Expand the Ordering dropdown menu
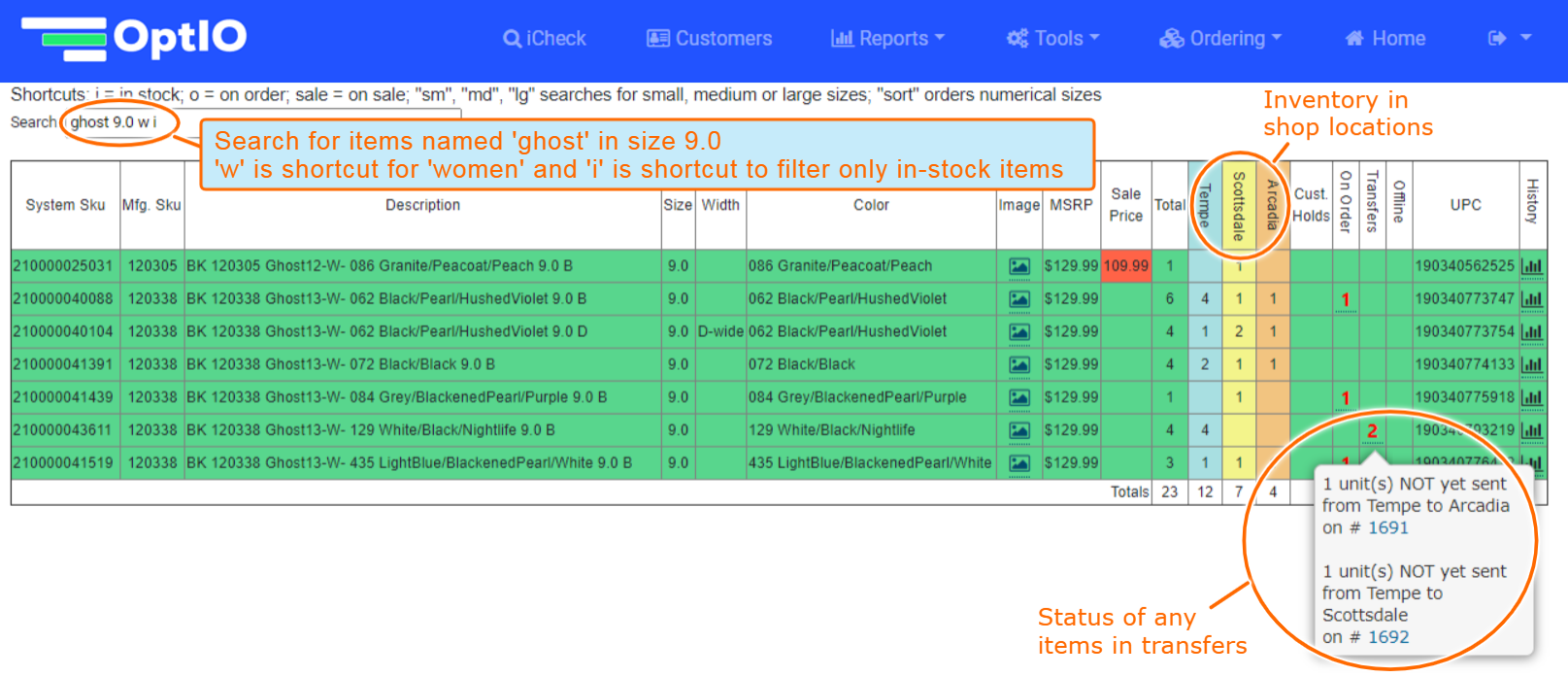 tap(1220, 39)
